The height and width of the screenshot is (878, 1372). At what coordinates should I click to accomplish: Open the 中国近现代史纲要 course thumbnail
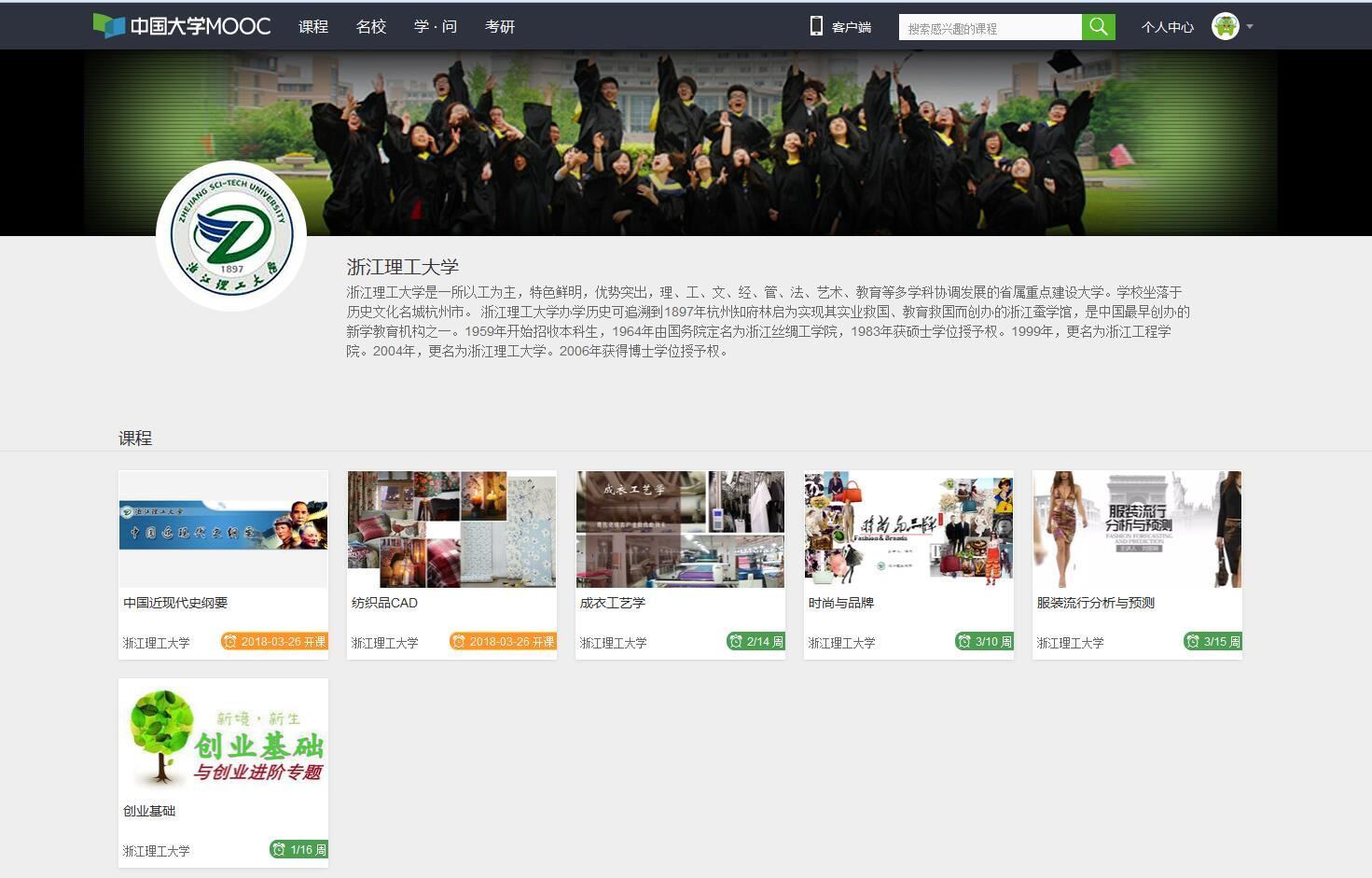pos(223,529)
